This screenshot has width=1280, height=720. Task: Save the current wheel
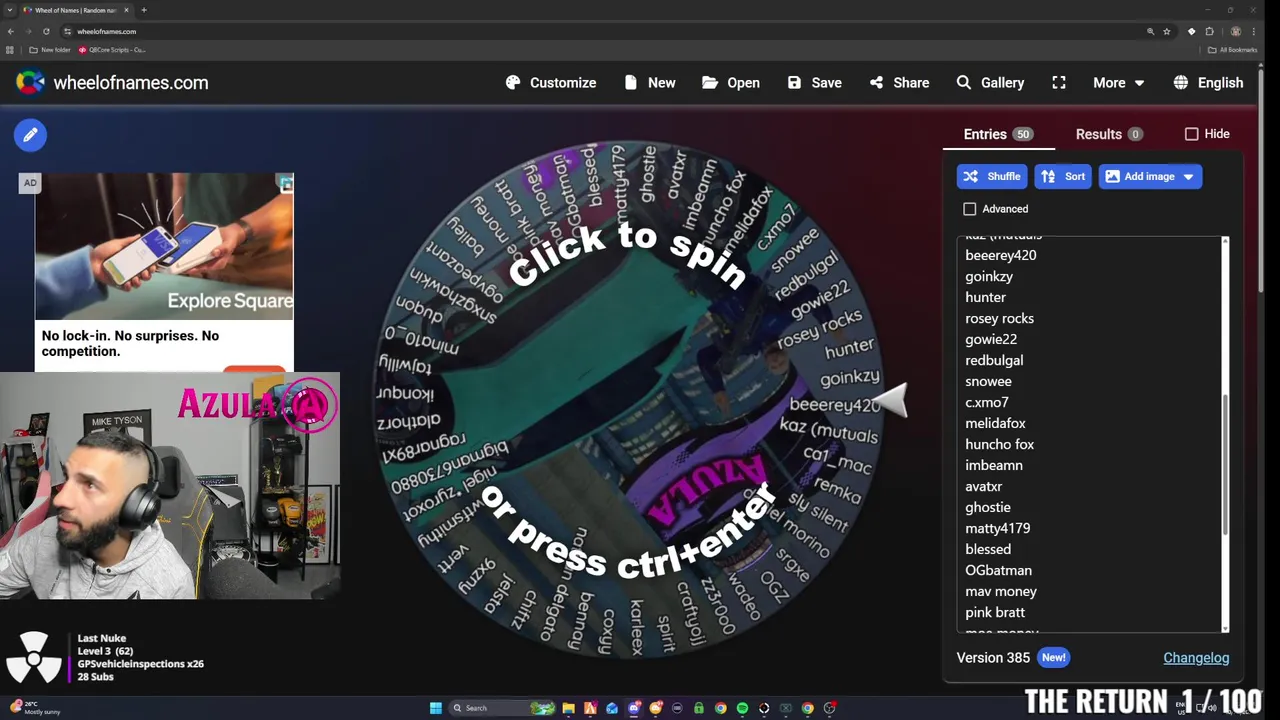coord(814,83)
